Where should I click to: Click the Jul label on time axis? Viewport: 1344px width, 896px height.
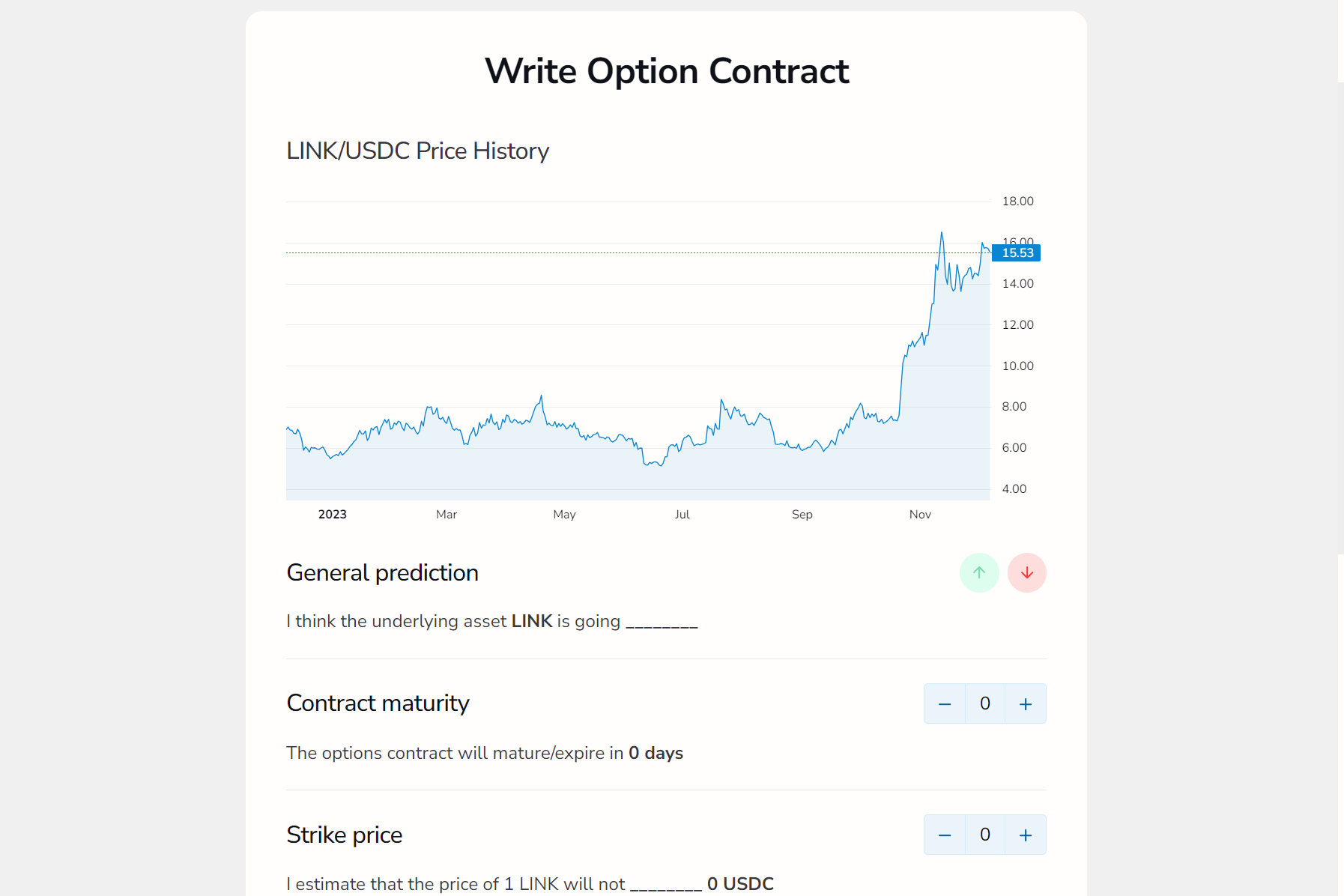pyautogui.click(x=682, y=515)
